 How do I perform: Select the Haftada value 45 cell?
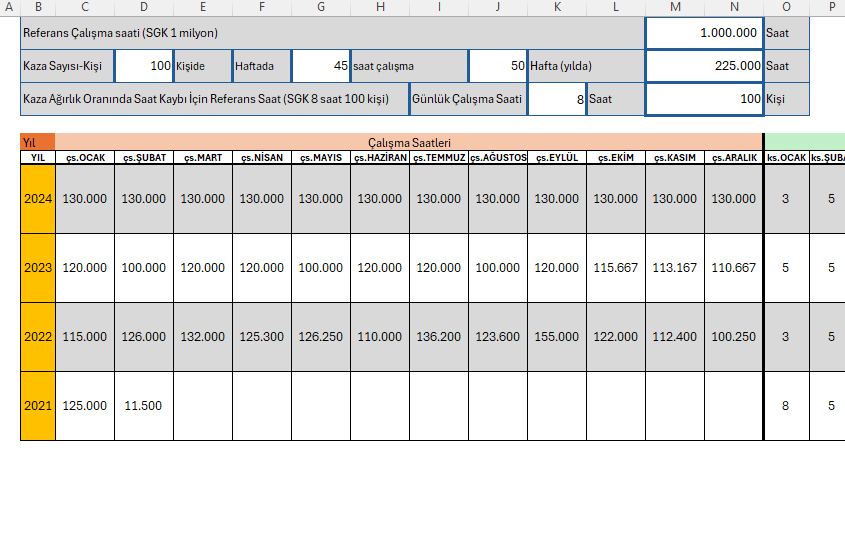321,66
